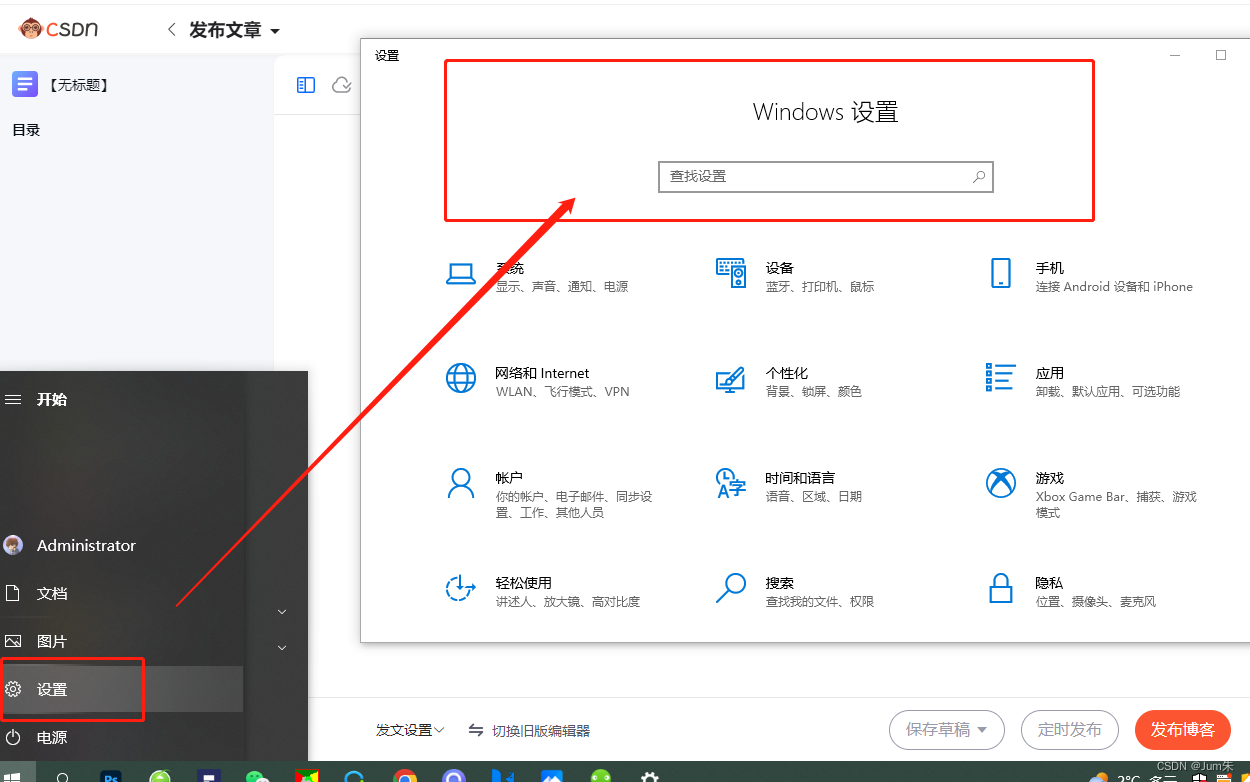Open the 系统 category in Windows Settings
Viewport: 1250px width, 782px height.
coord(536,277)
